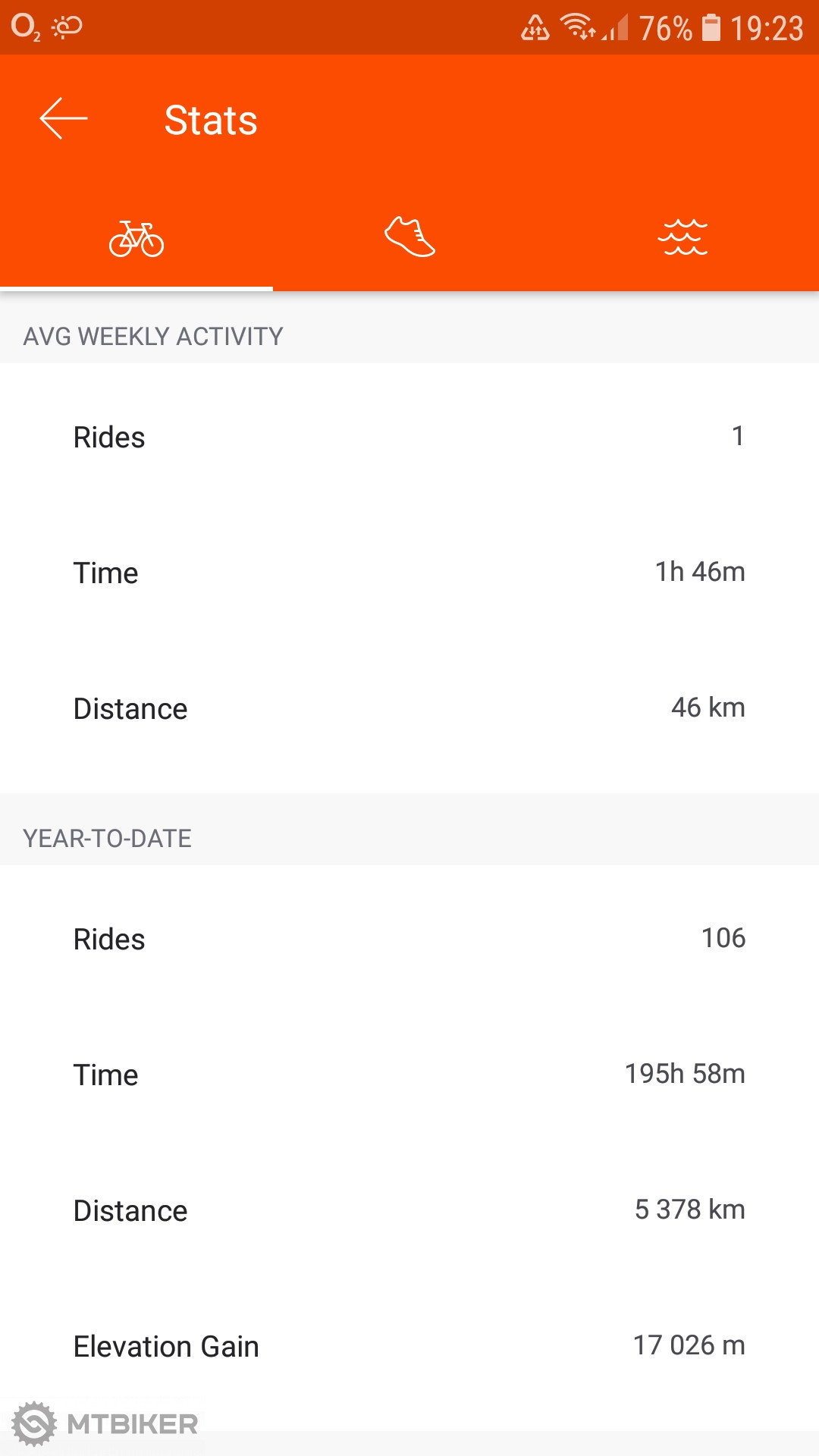Screen dimensions: 819x1456
Task: Open the running shoe stats tab
Action: 409,237
